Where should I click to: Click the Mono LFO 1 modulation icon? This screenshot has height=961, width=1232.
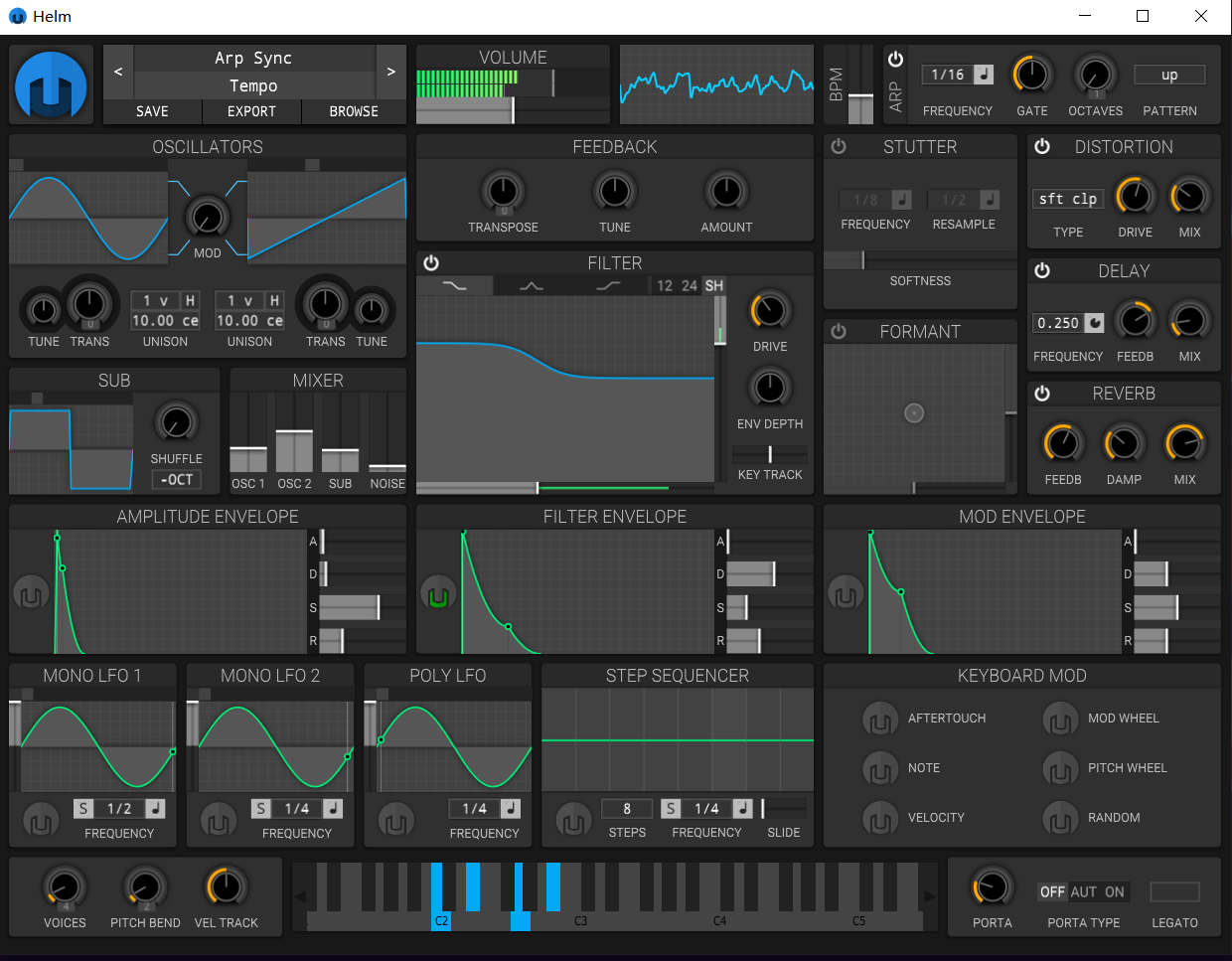coord(41,821)
